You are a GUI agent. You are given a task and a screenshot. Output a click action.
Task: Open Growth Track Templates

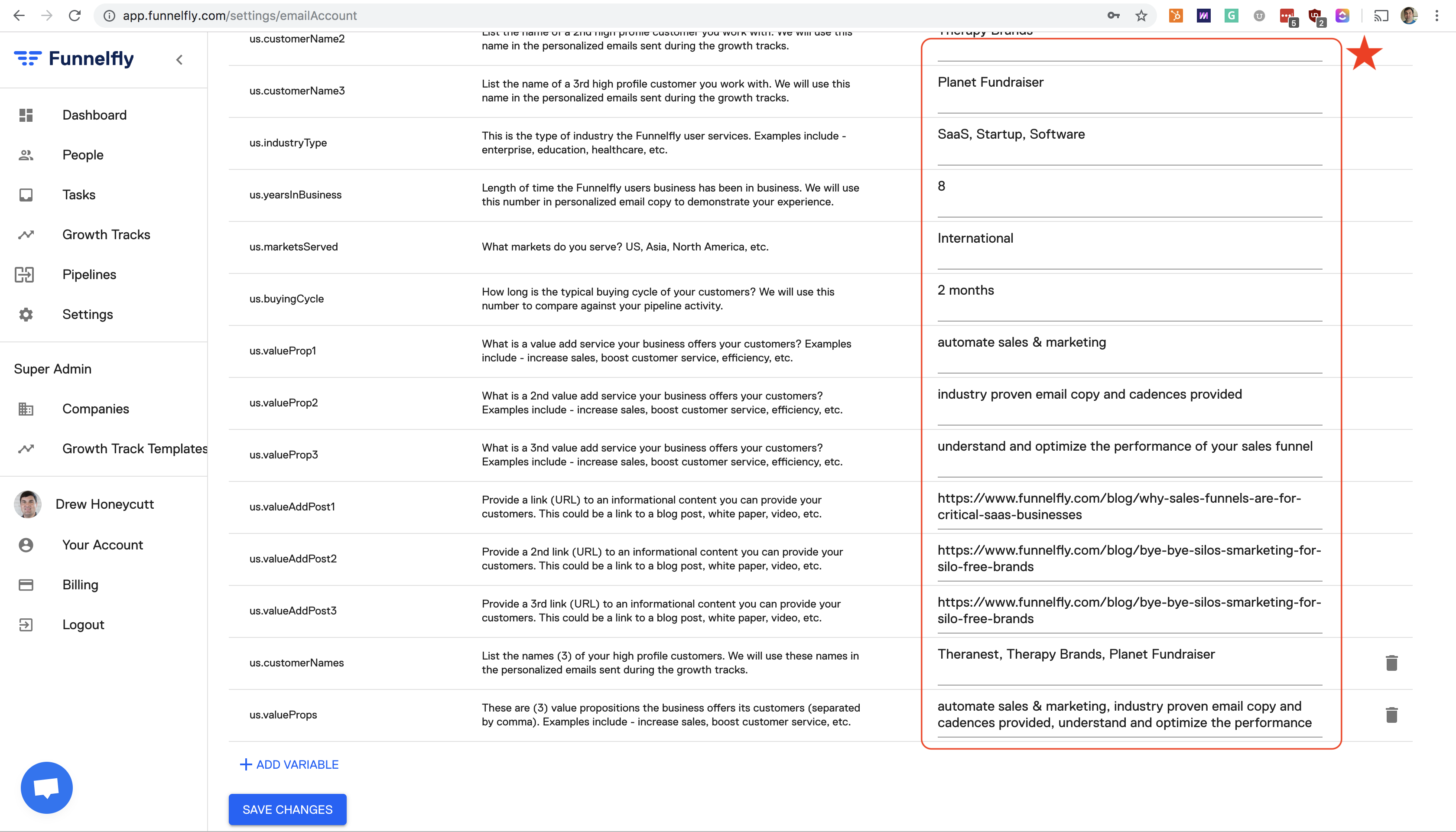pyautogui.click(x=135, y=448)
